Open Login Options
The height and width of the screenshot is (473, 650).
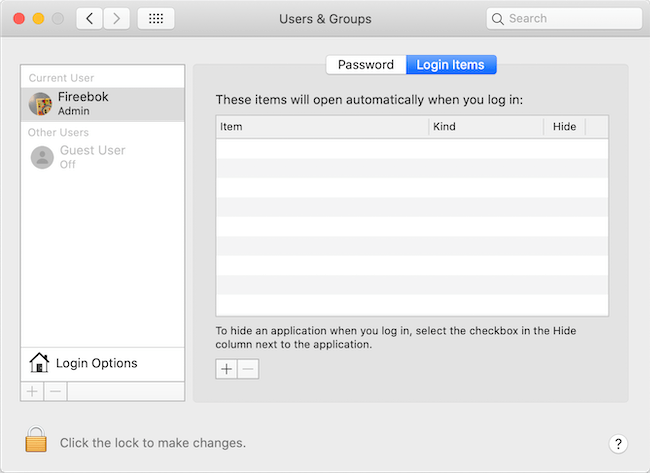tap(102, 364)
